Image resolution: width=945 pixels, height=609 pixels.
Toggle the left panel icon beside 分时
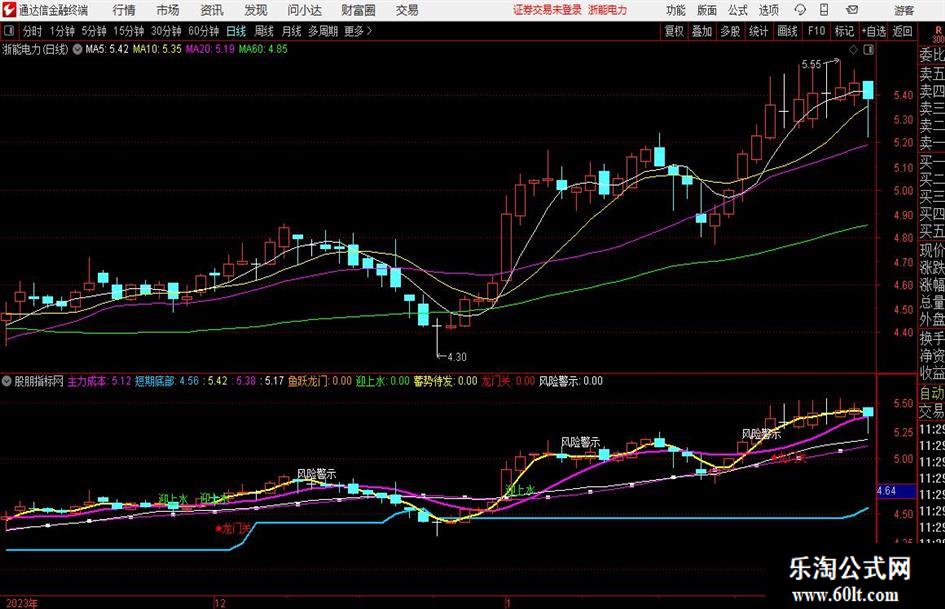coord(8,31)
